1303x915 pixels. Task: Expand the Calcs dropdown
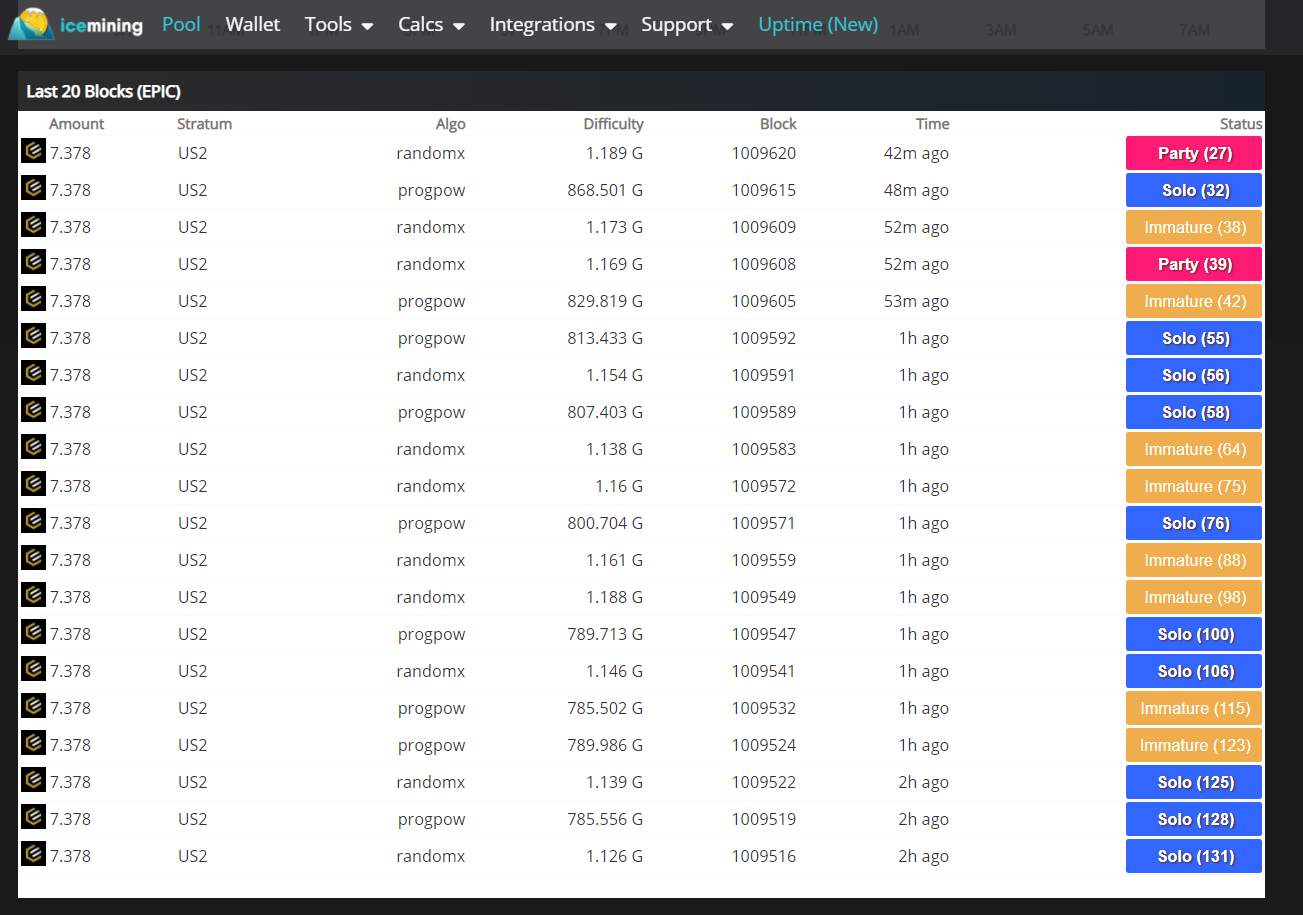pyautogui.click(x=431, y=24)
